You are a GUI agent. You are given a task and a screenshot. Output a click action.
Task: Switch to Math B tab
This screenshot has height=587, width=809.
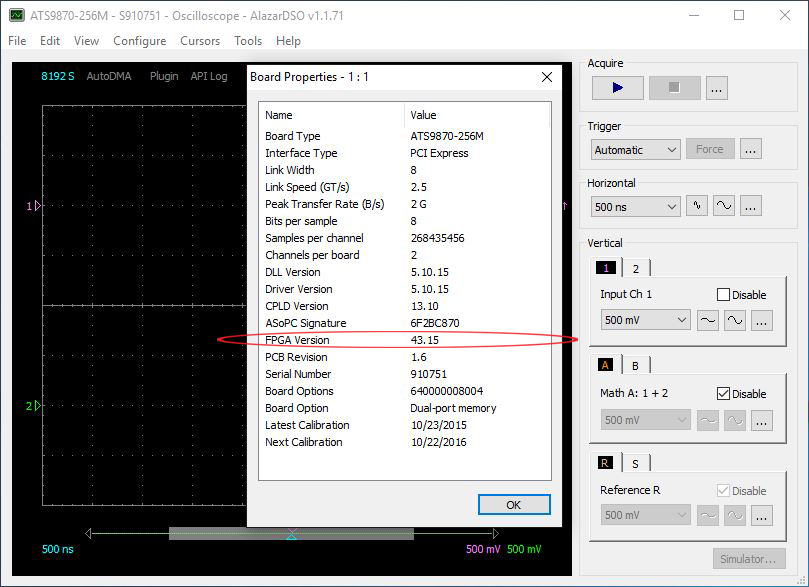pos(635,366)
